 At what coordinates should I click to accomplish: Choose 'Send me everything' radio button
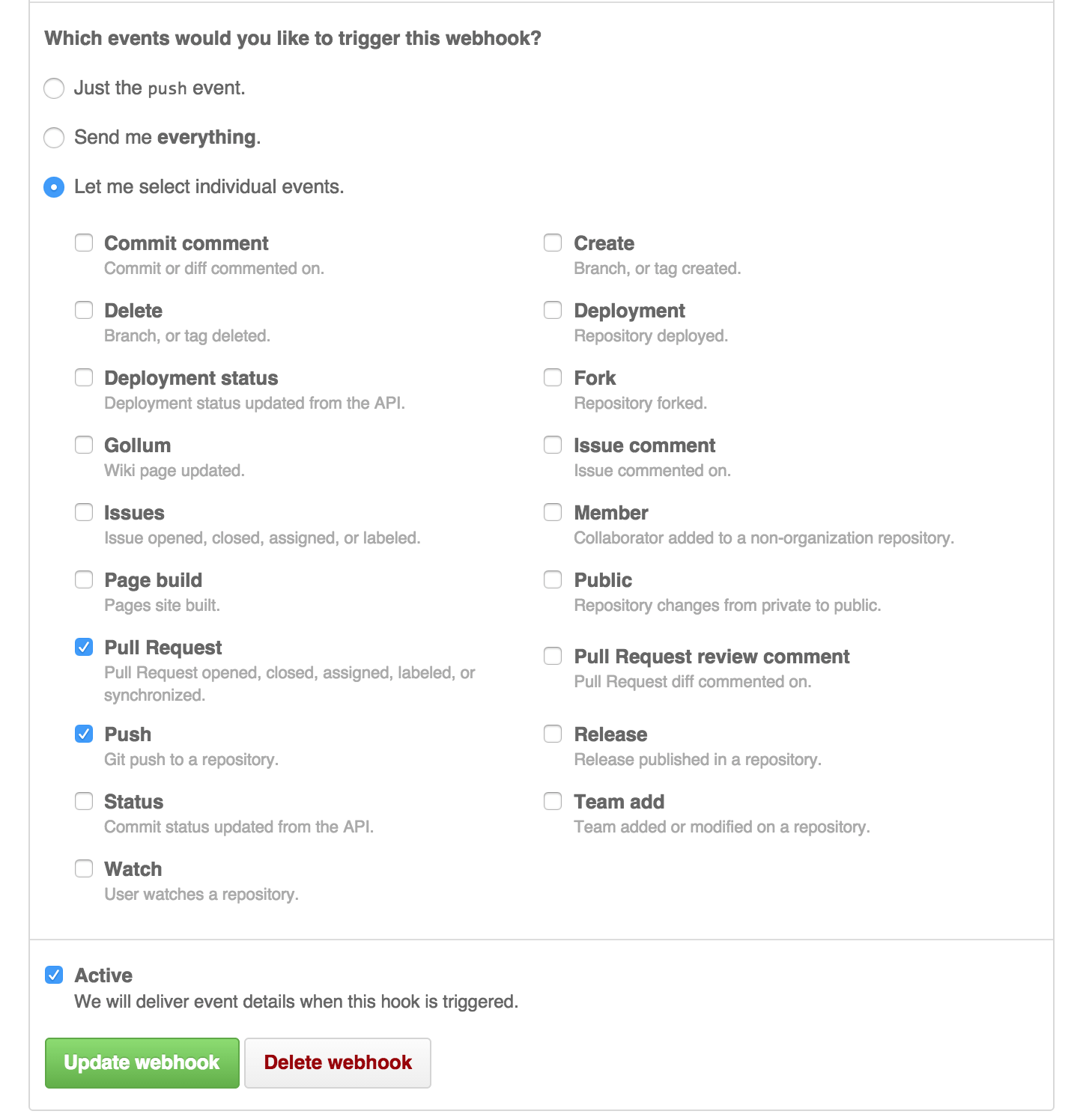[x=53, y=138]
